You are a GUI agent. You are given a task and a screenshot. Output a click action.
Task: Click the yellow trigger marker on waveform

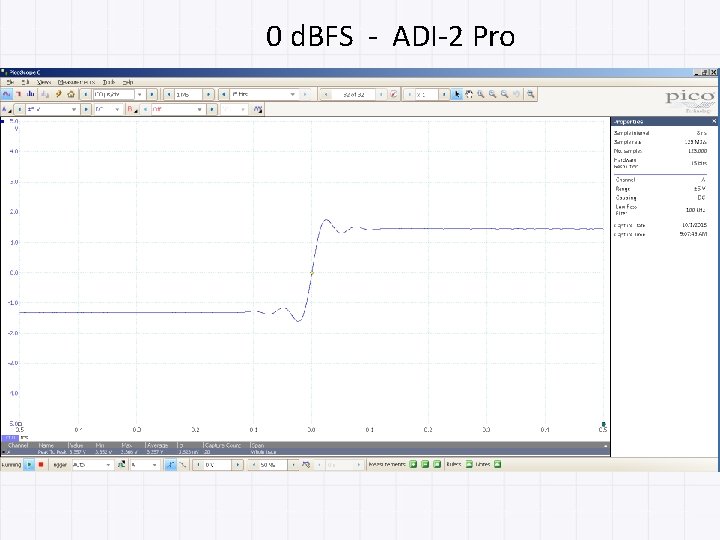312,273
